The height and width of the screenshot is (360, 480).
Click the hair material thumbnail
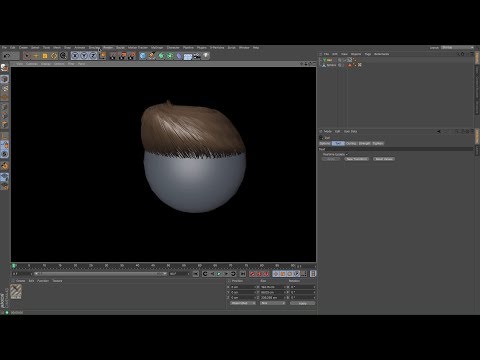16,292
